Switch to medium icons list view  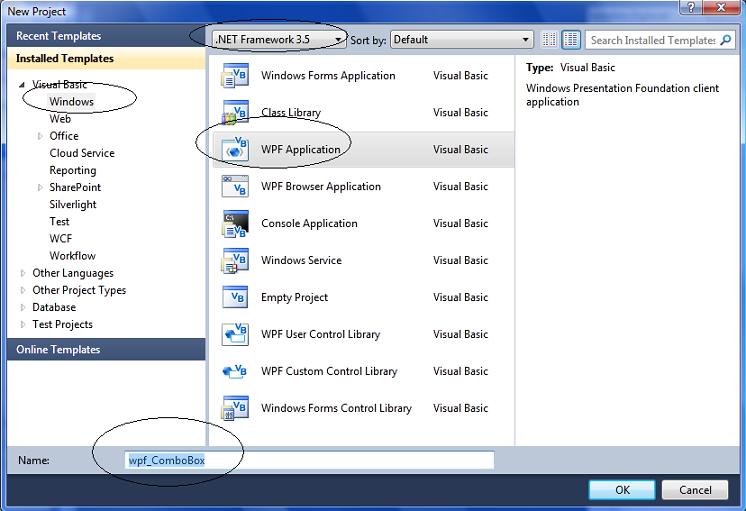point(571,40)
